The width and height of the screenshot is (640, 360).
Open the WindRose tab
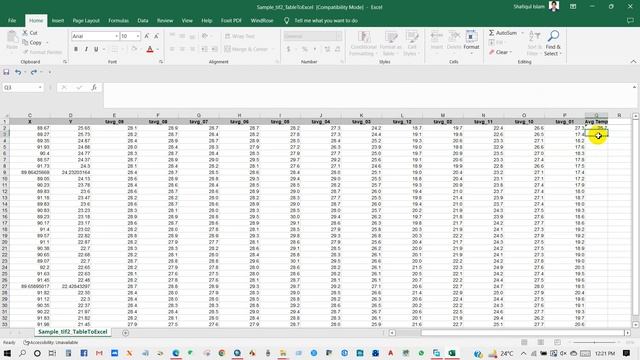262,20
